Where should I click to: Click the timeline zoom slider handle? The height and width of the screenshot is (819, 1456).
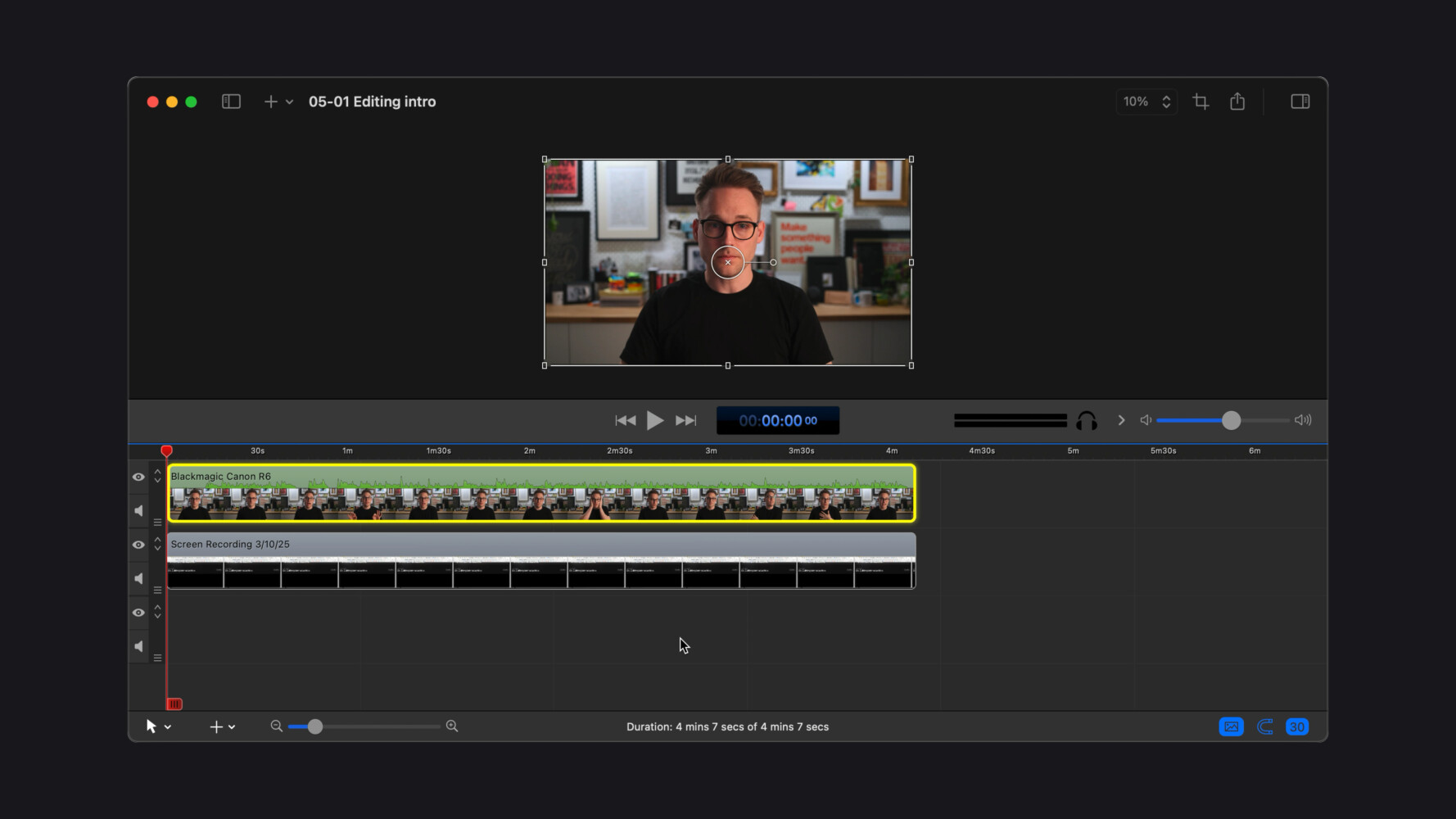[315, 726]
